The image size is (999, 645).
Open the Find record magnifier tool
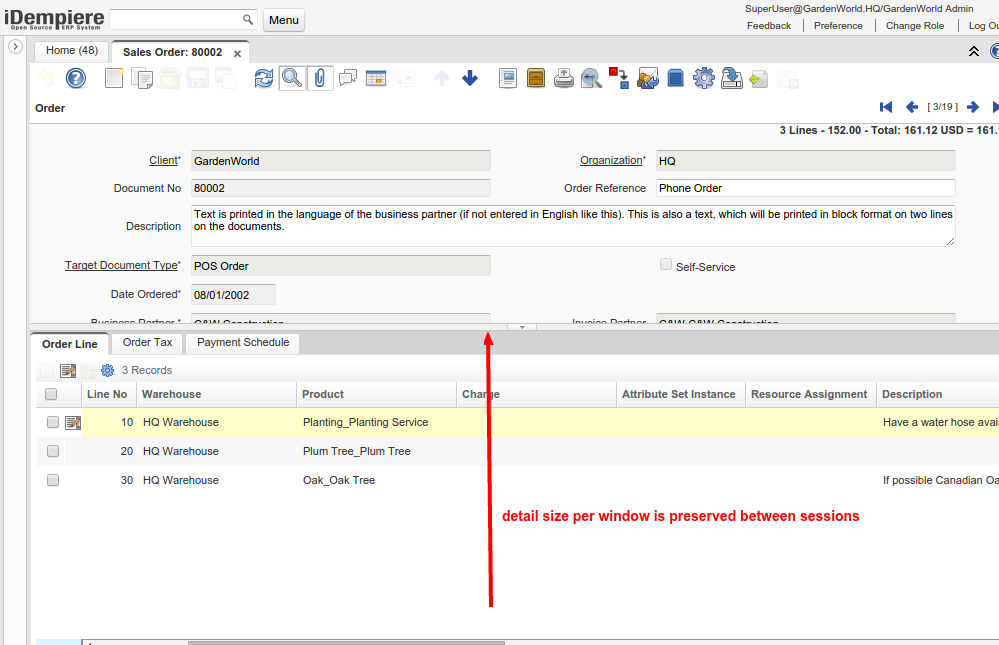coord(291,78)
